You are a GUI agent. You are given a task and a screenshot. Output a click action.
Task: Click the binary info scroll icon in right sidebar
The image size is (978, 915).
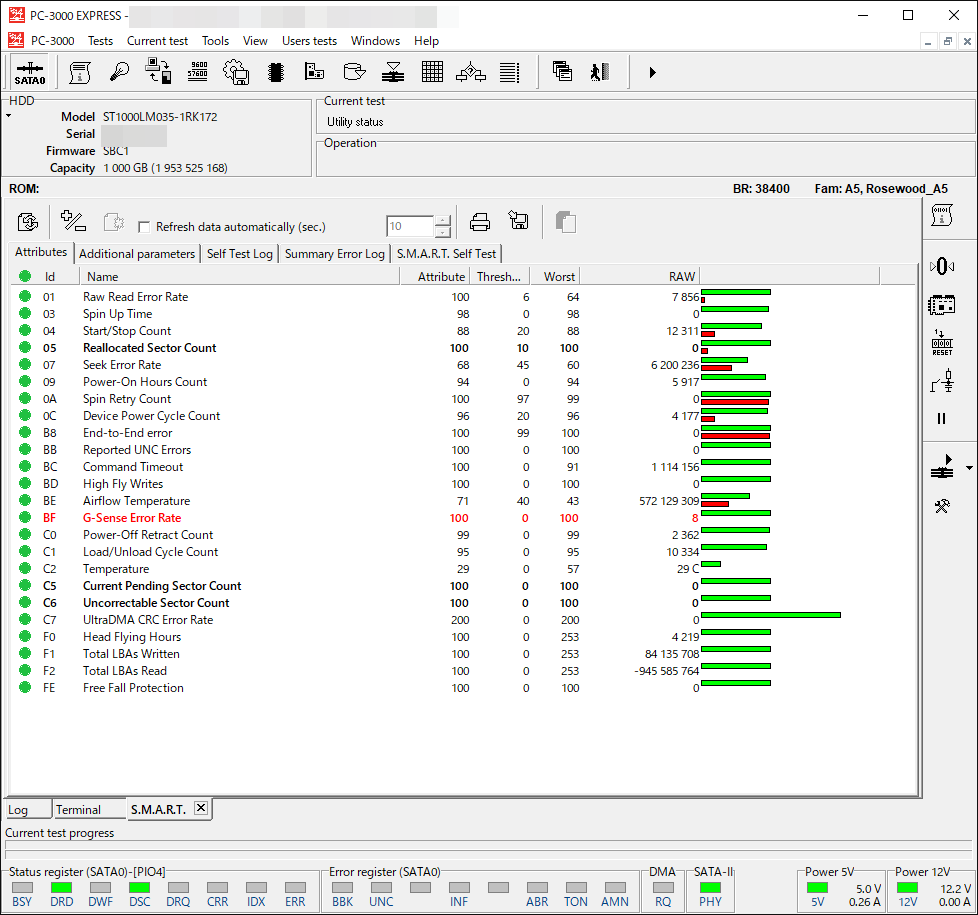pyautogui.click(x=942, y=216)
